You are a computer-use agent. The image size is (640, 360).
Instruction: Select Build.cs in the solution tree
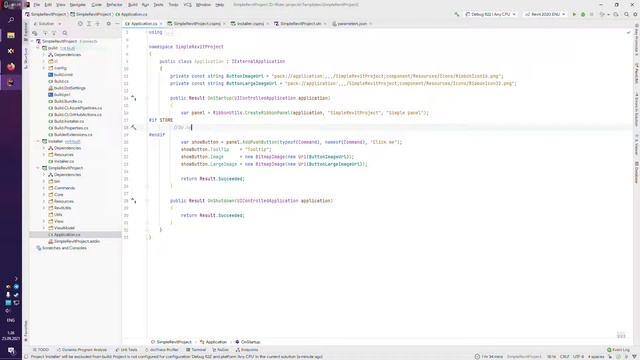pyautogui.click(x=61, y=81)
